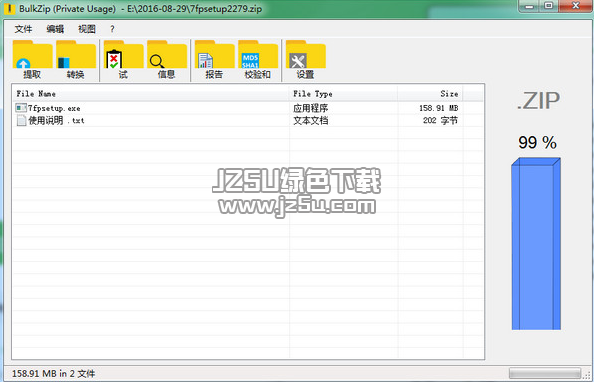594x382 pixels.
Task: Click the BulkZip title bar app icon
Action: tap(9, 8)
